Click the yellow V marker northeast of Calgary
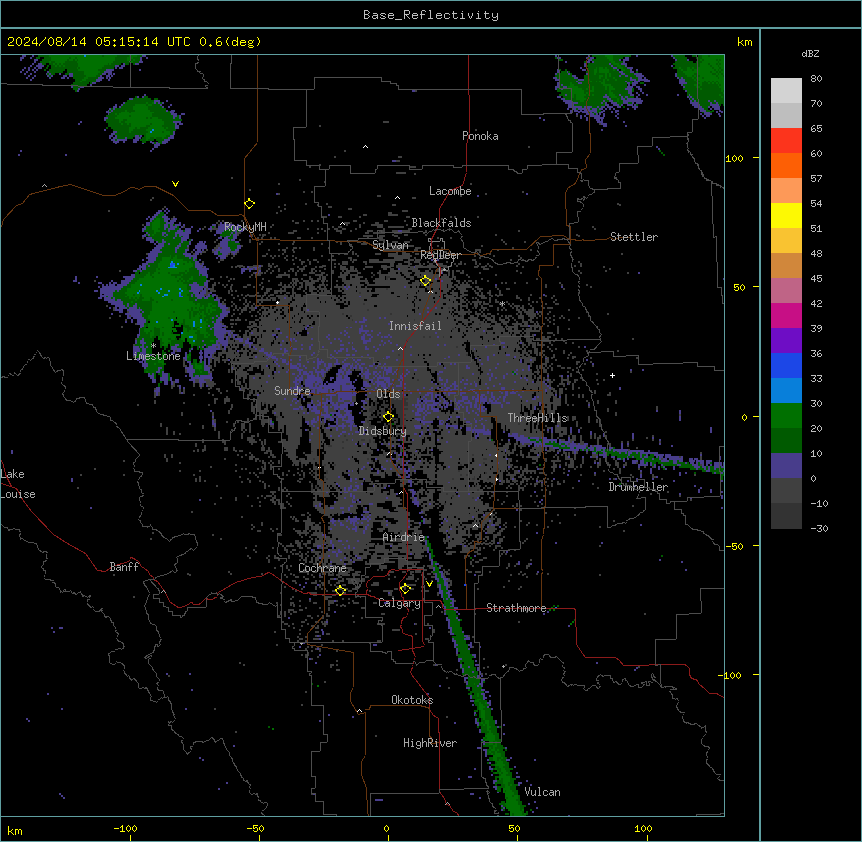The width and height of the screenshot is (862, 842). tap(429, 584)
